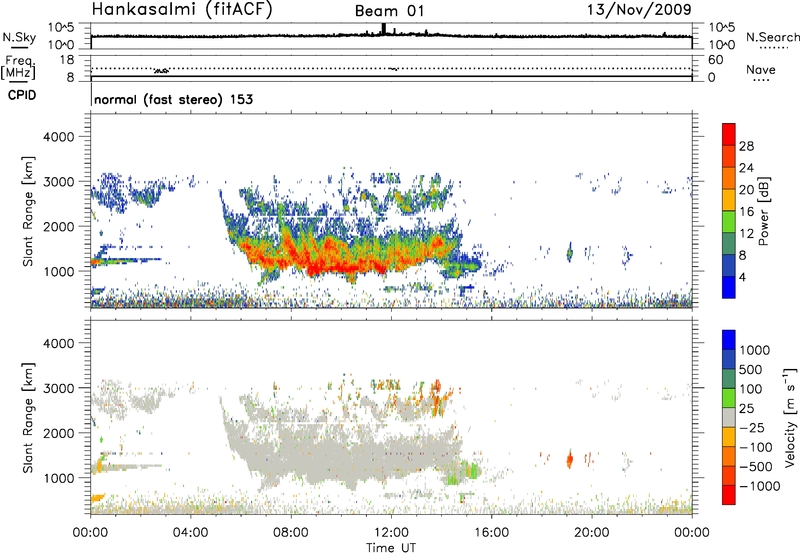This screenshot has height=554, width=800.
Task: Click the 16:00 time tick label
Action: click(491, 533)
